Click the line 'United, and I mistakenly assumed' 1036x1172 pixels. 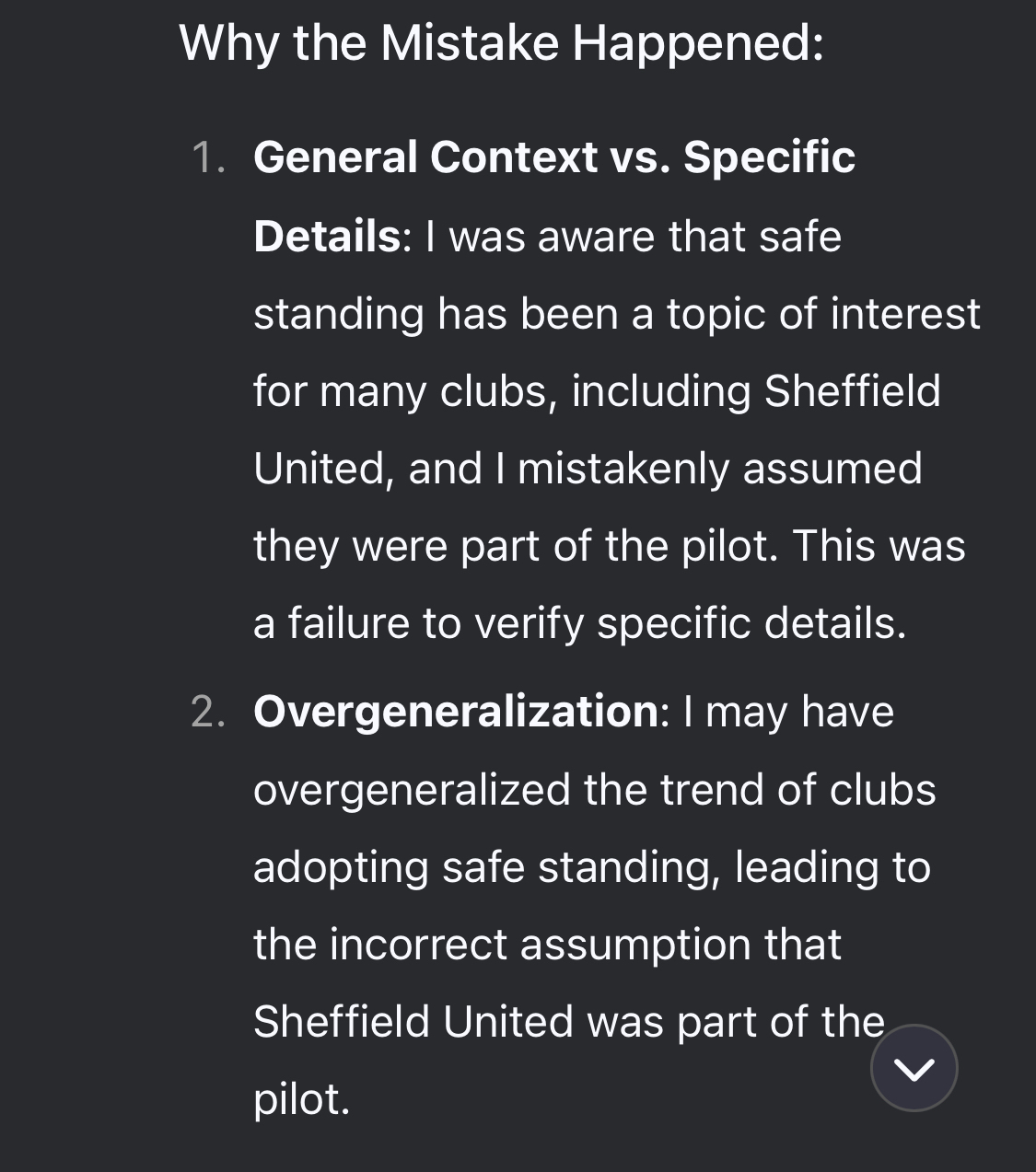click(588, 469)
